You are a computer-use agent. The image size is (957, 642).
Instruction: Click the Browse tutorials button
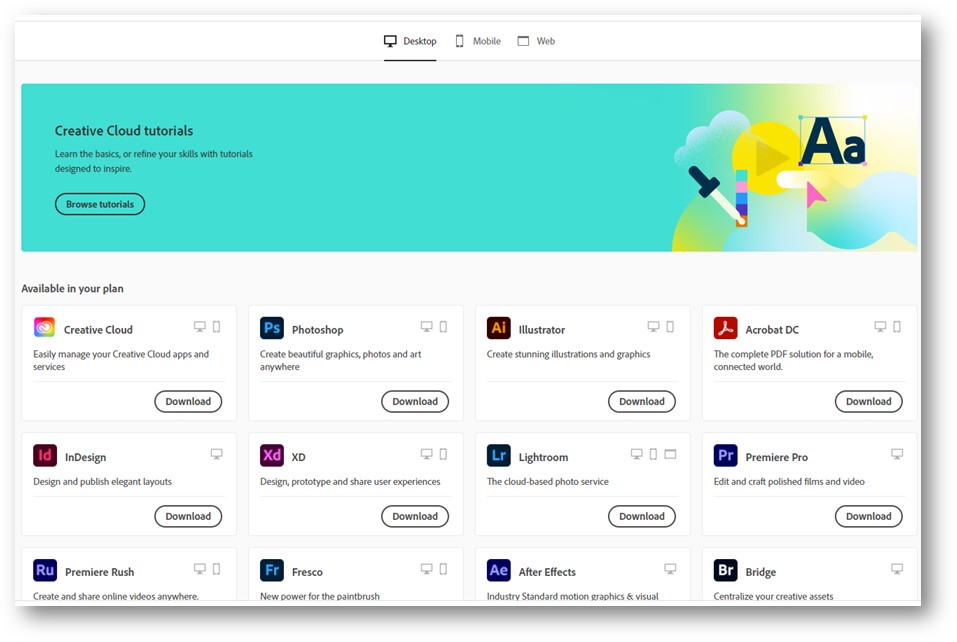(99, 204)
